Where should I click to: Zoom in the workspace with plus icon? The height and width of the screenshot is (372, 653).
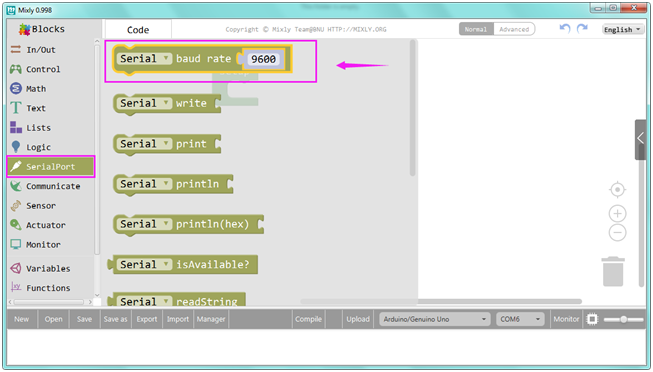coord(617,214)
